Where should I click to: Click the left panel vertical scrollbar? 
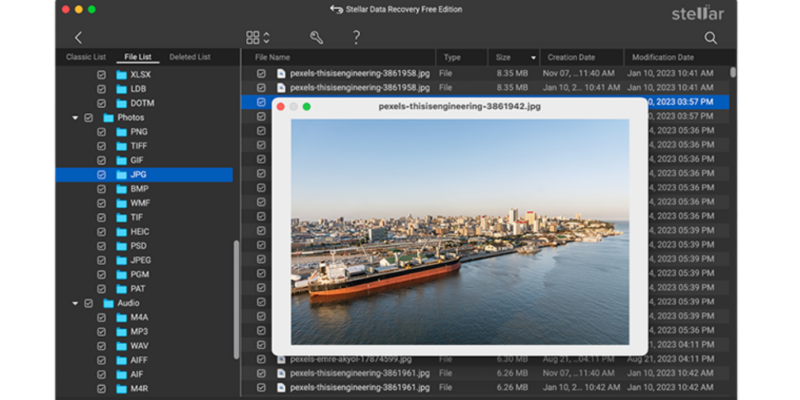coord(236,300)
